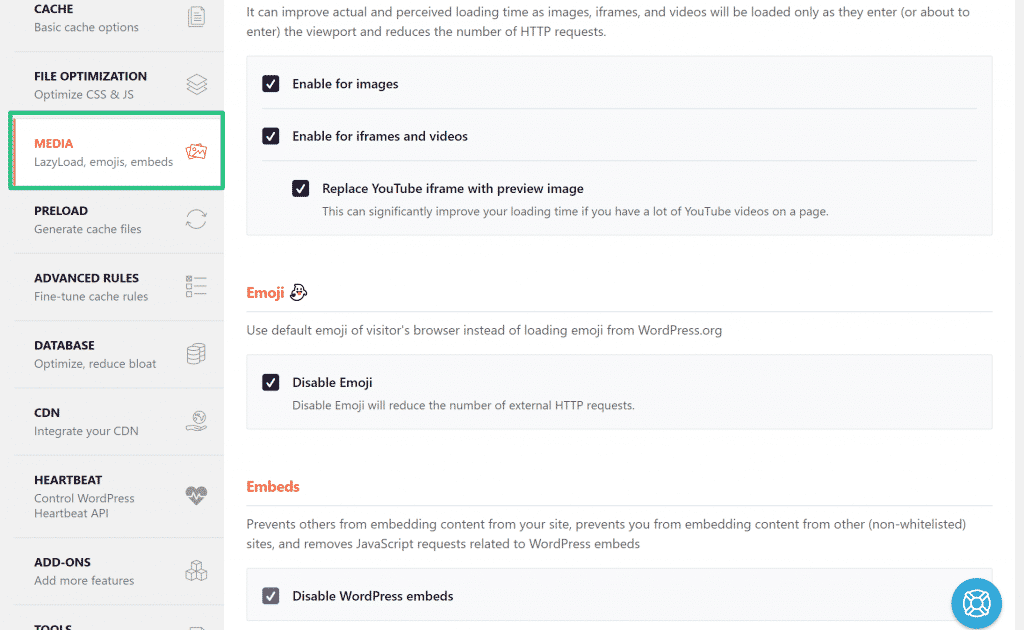This screenshot has width=1024, height=630.
Task: Click the 'Disable Emoji' label text
Action: pyautogui.click(x=332, y=382)
